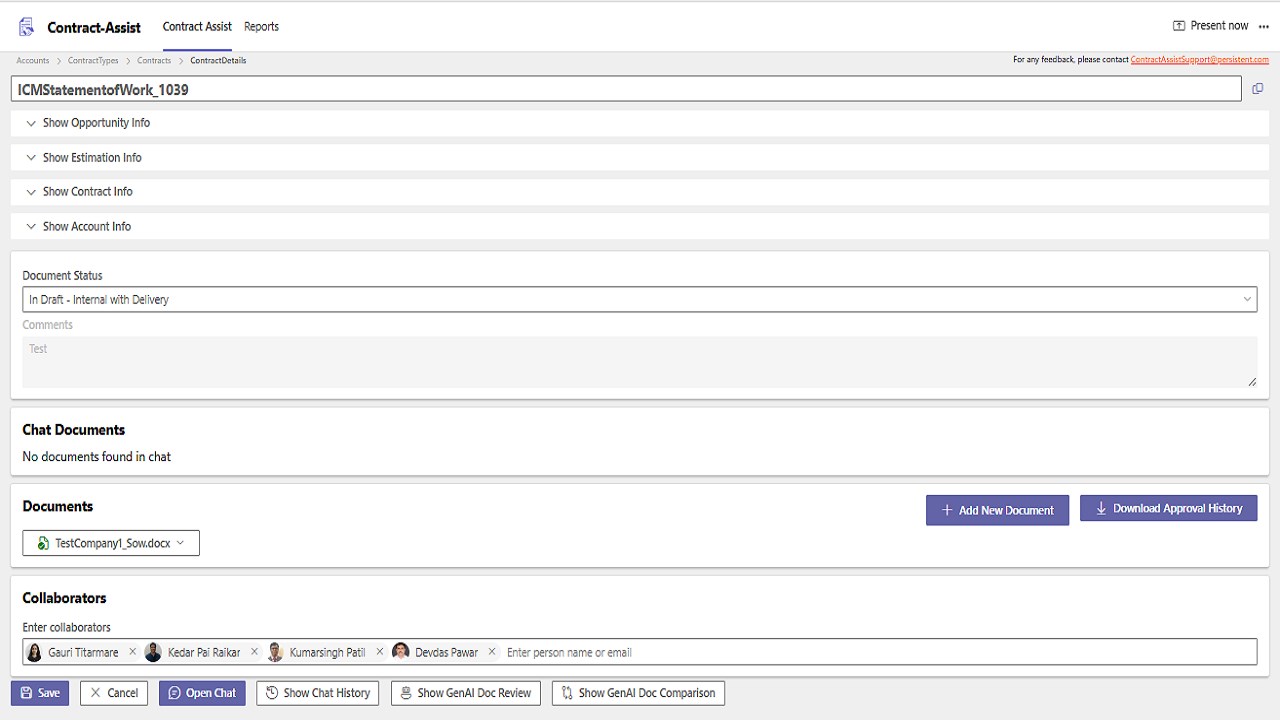Open the three-dots more options menu
Image resolution: width=1280 pixels, height=720 pixels.
coord(1264,27)
